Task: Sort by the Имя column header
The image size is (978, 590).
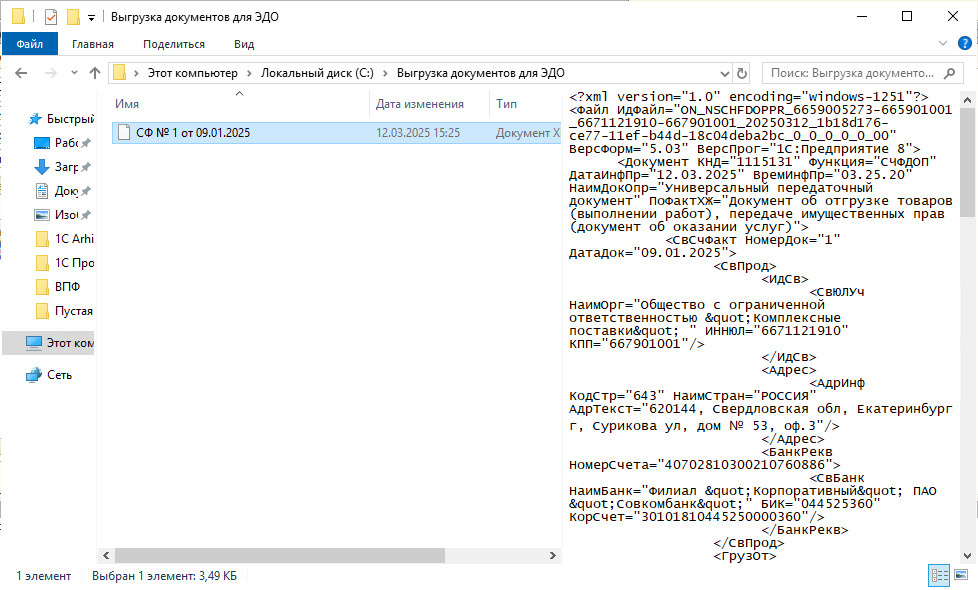Action: tap(241, 104)
